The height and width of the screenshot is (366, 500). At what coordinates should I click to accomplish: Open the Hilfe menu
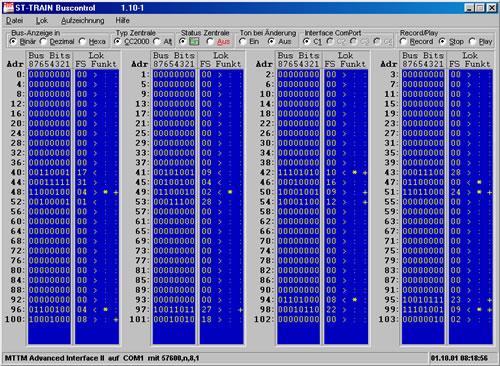pyautogui.click(x=122, y=21)
